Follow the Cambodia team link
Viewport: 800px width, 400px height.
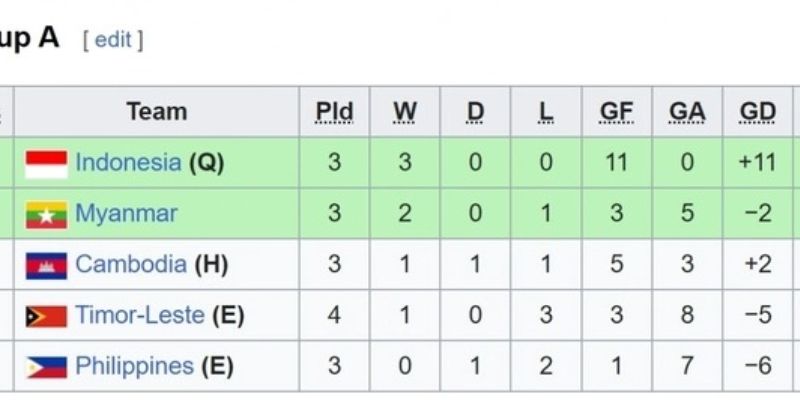click(x=131, y=264)
